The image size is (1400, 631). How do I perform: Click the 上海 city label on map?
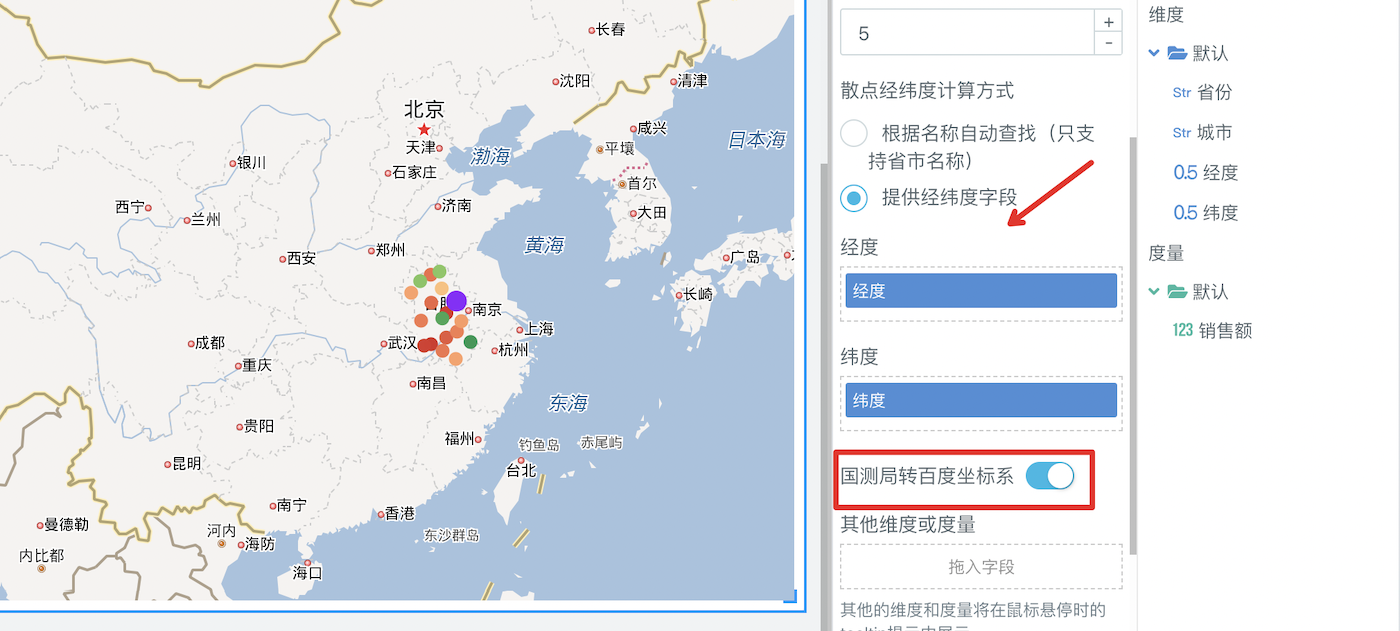(538, 329)
